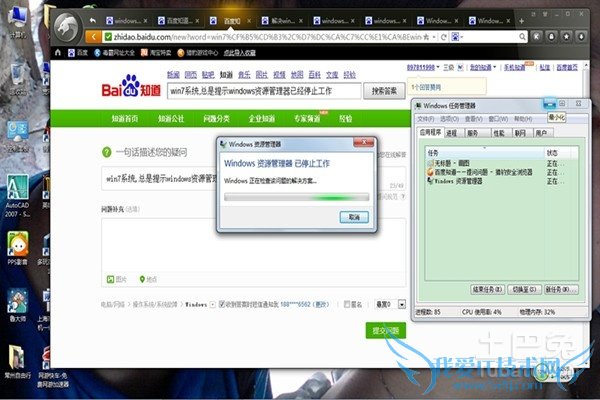This screenshot has width=600, height=400.
Task: Toggle the 匿名 anonymous checkbox
Action: tap(347, 304)
